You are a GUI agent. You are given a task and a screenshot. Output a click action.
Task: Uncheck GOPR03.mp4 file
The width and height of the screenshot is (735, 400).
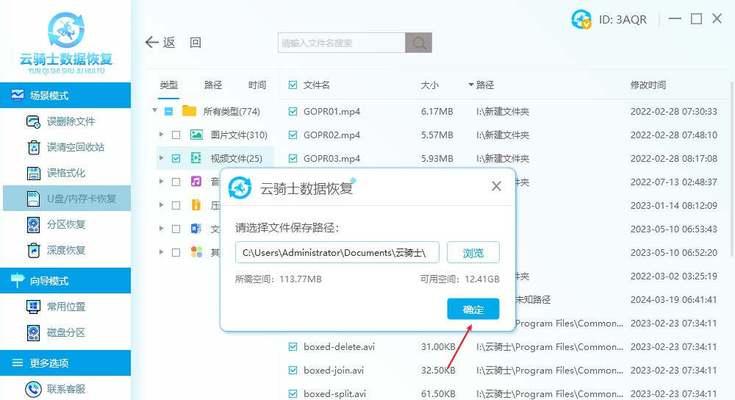[x=293, y=158]
